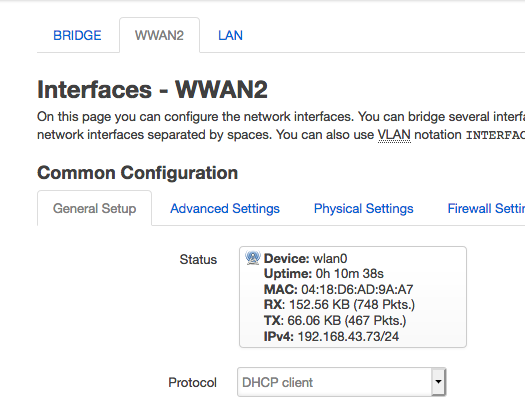The width and height of the screenshot is (525, 401).
Task: Select the WWAN2 interface tab
Action: (159, 35)
